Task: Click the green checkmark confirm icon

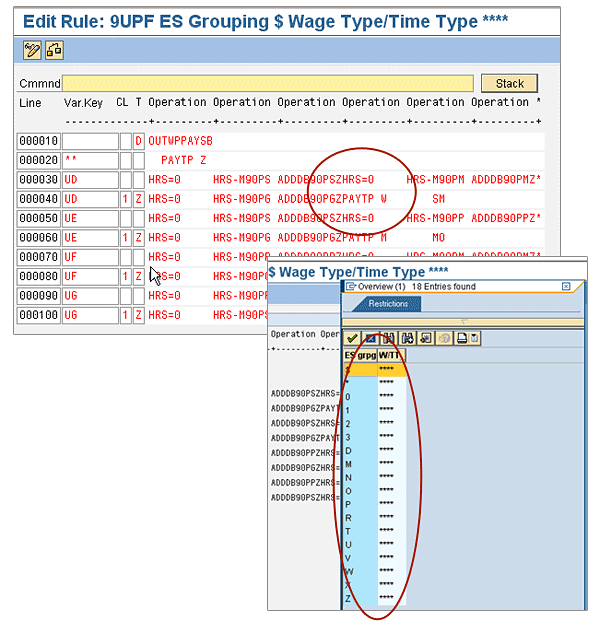Action: click(351, 338)
